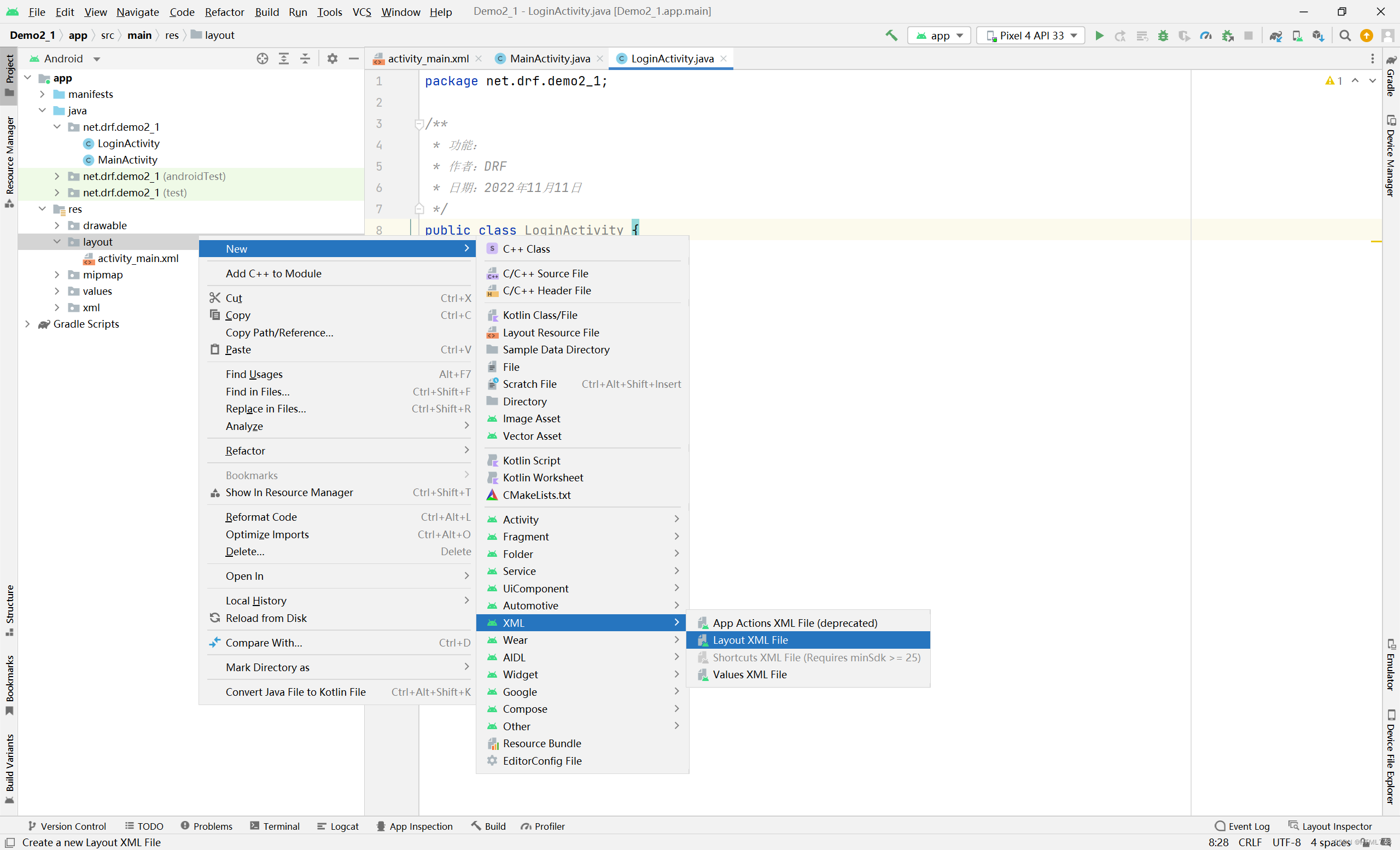1400x850 pixels.
Task: Open project panel settings gear icon
Action: point(332,59)
